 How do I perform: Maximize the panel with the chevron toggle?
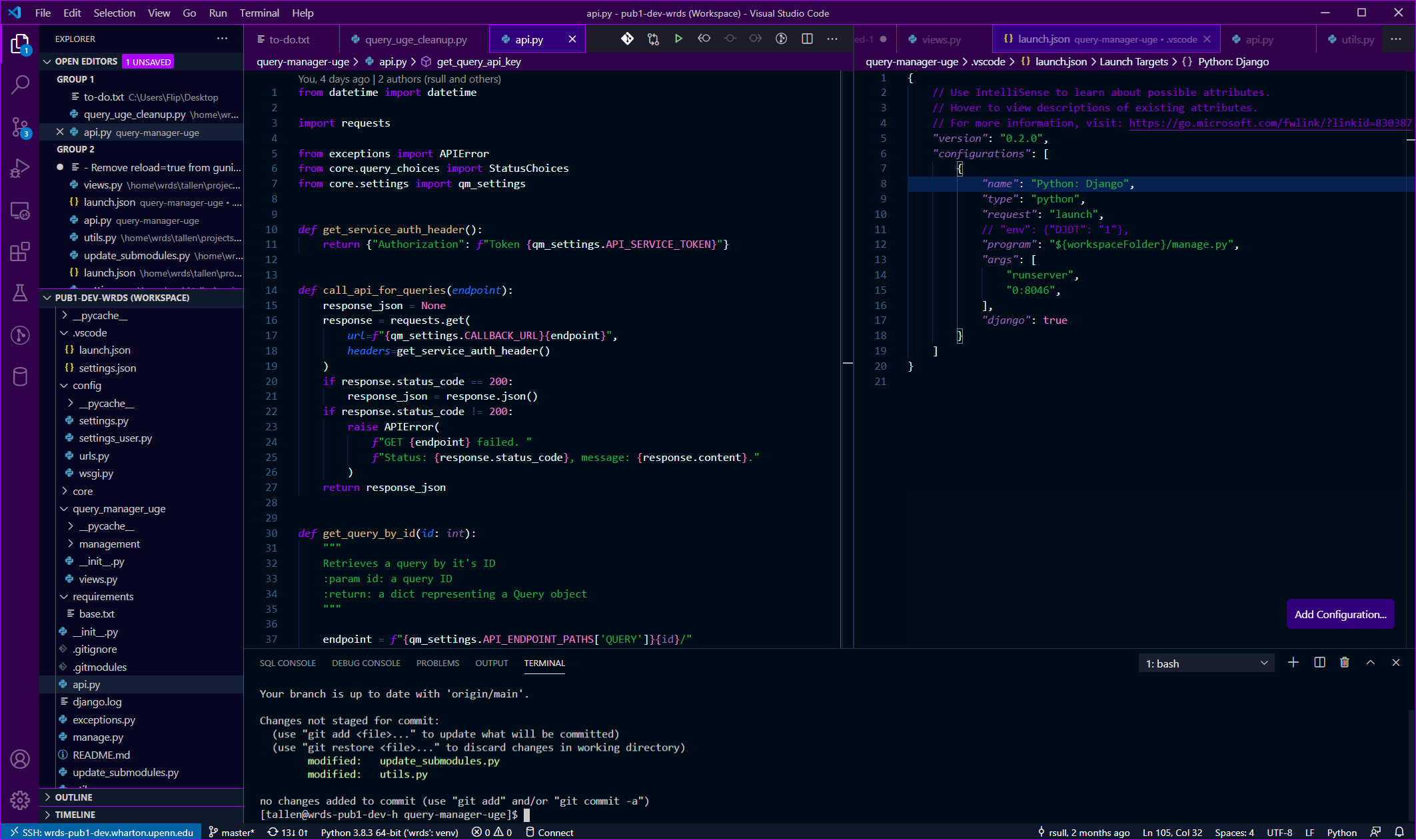(1371, 663)
